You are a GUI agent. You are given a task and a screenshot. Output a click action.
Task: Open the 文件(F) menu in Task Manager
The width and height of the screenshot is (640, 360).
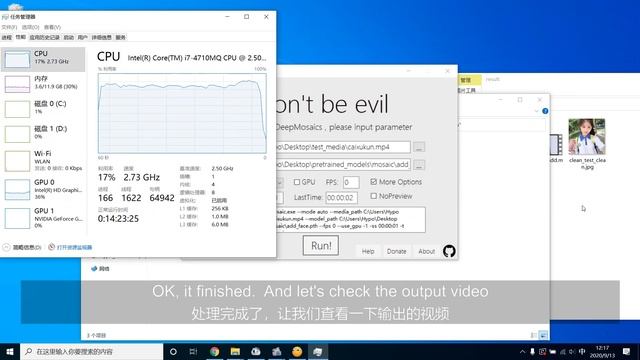pos(9,27)
